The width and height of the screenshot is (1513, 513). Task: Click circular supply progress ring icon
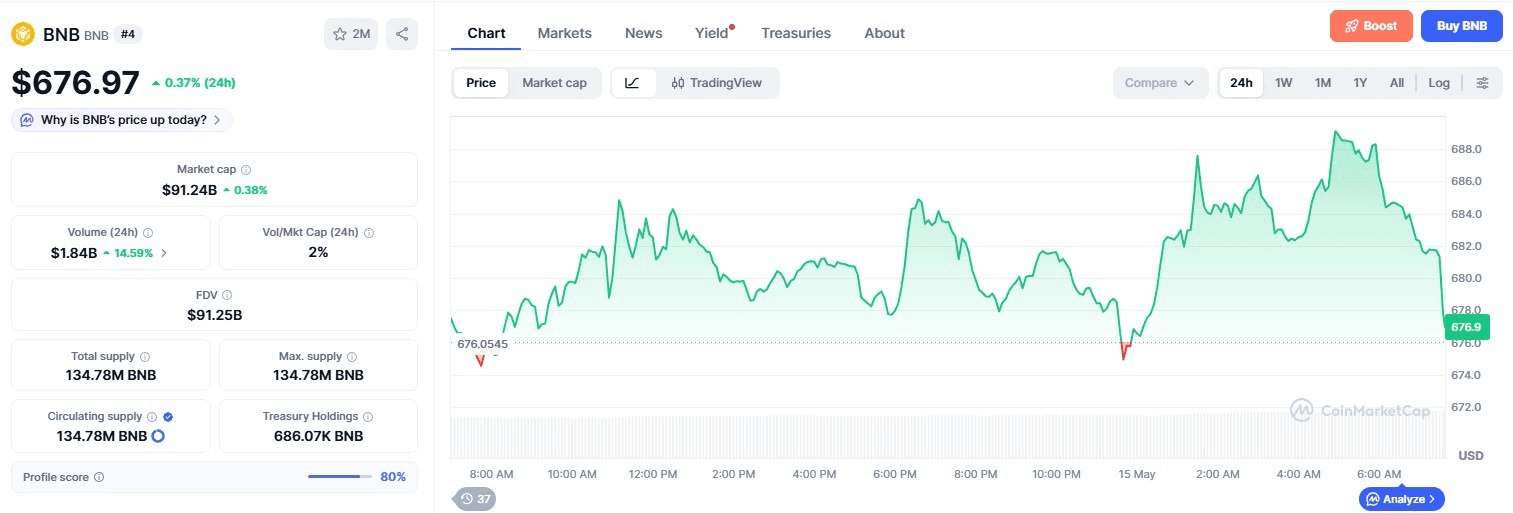158,436
